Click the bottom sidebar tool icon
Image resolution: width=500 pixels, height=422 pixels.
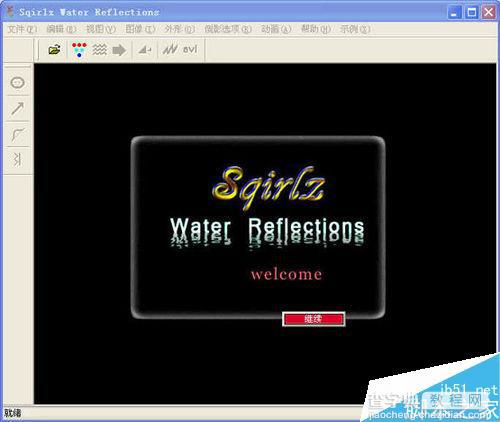click(18, 159)
